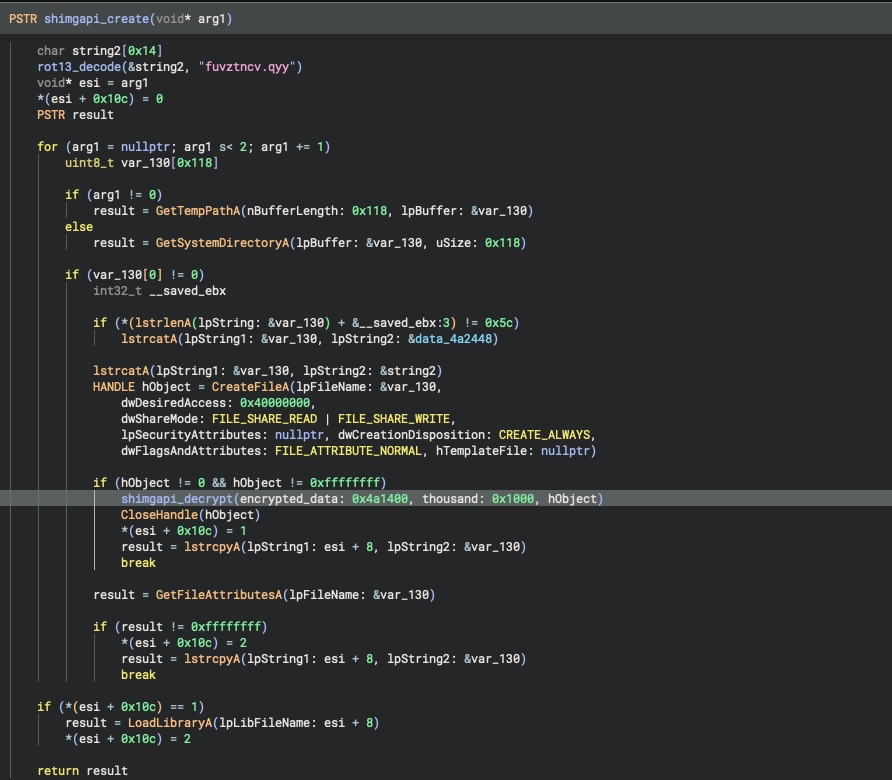Select the HANDLE type before hObject
The image size is (892, 780).
114,387
